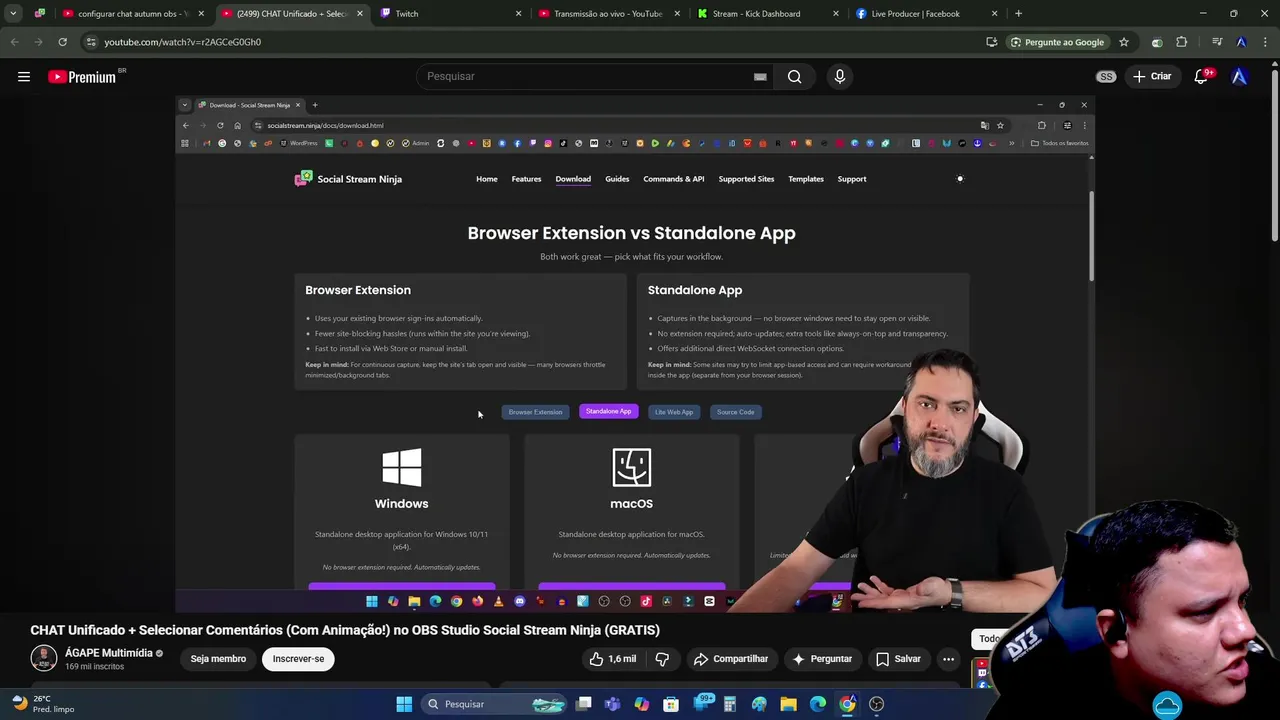Open Copilot from taskbar
The height and width of the screenshot is (720, 1280).
click(641, 704)
